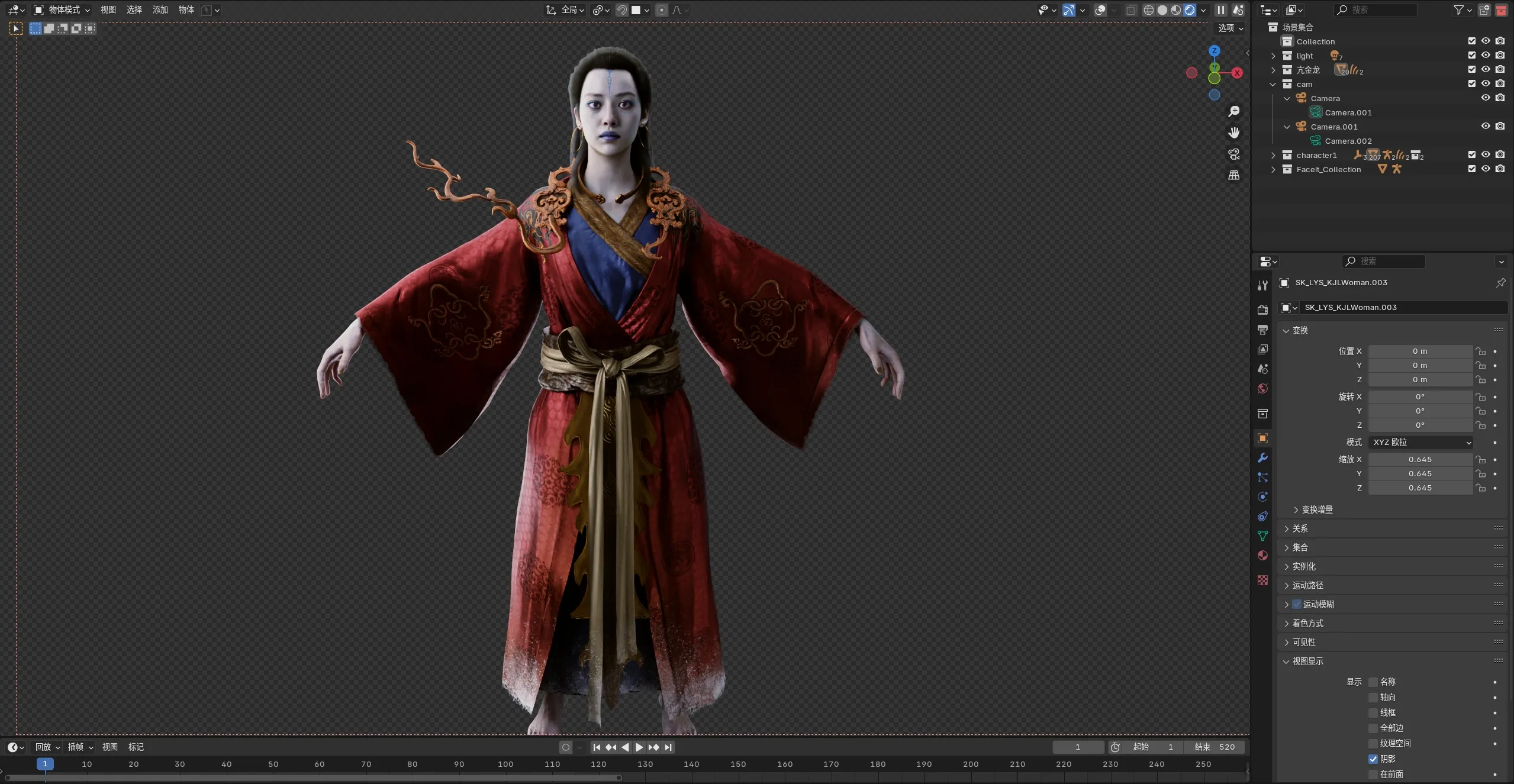This screenshot has width=1514, height=784.
Task: Open the Object Constraints properties tab
Action: coord(1262,516)
